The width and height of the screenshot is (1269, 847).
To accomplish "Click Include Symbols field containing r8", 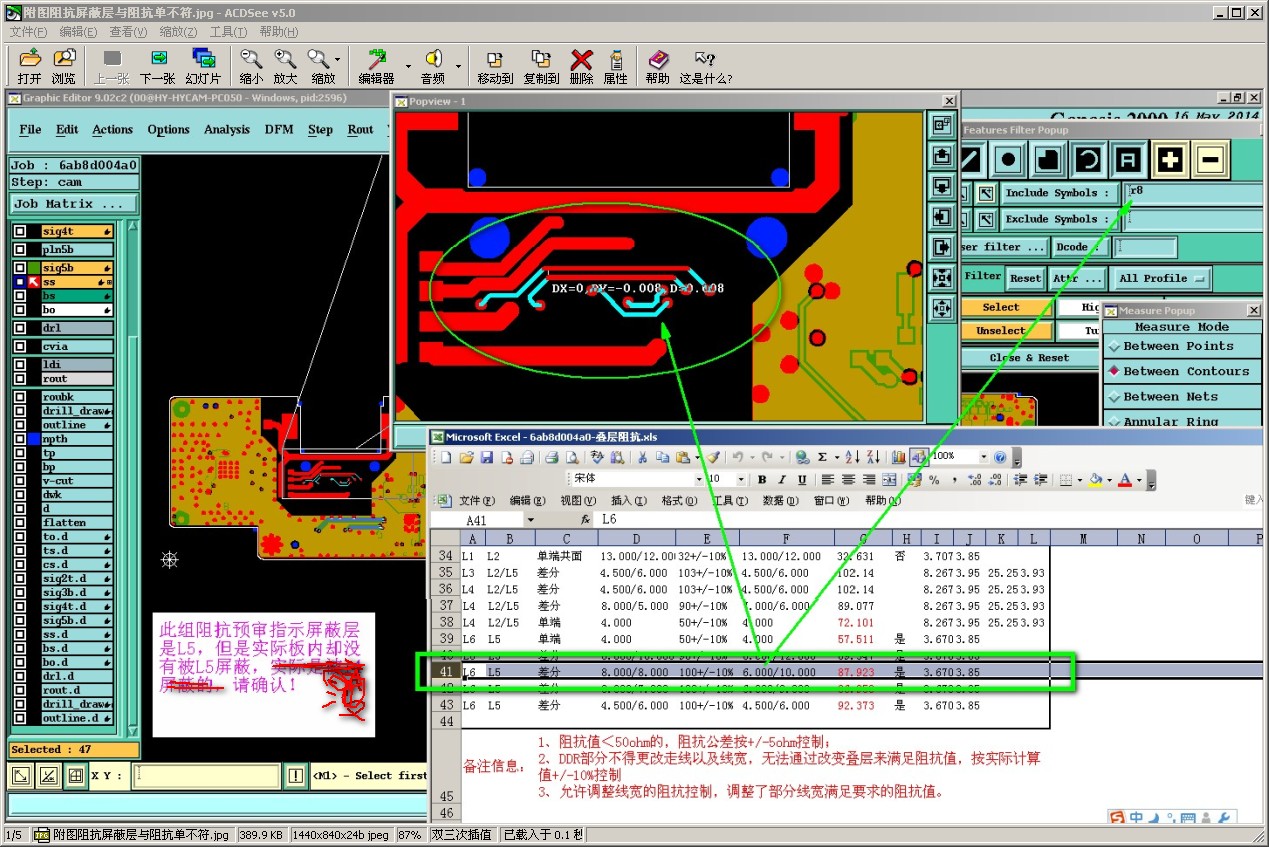I will (x=1193, y=193).
